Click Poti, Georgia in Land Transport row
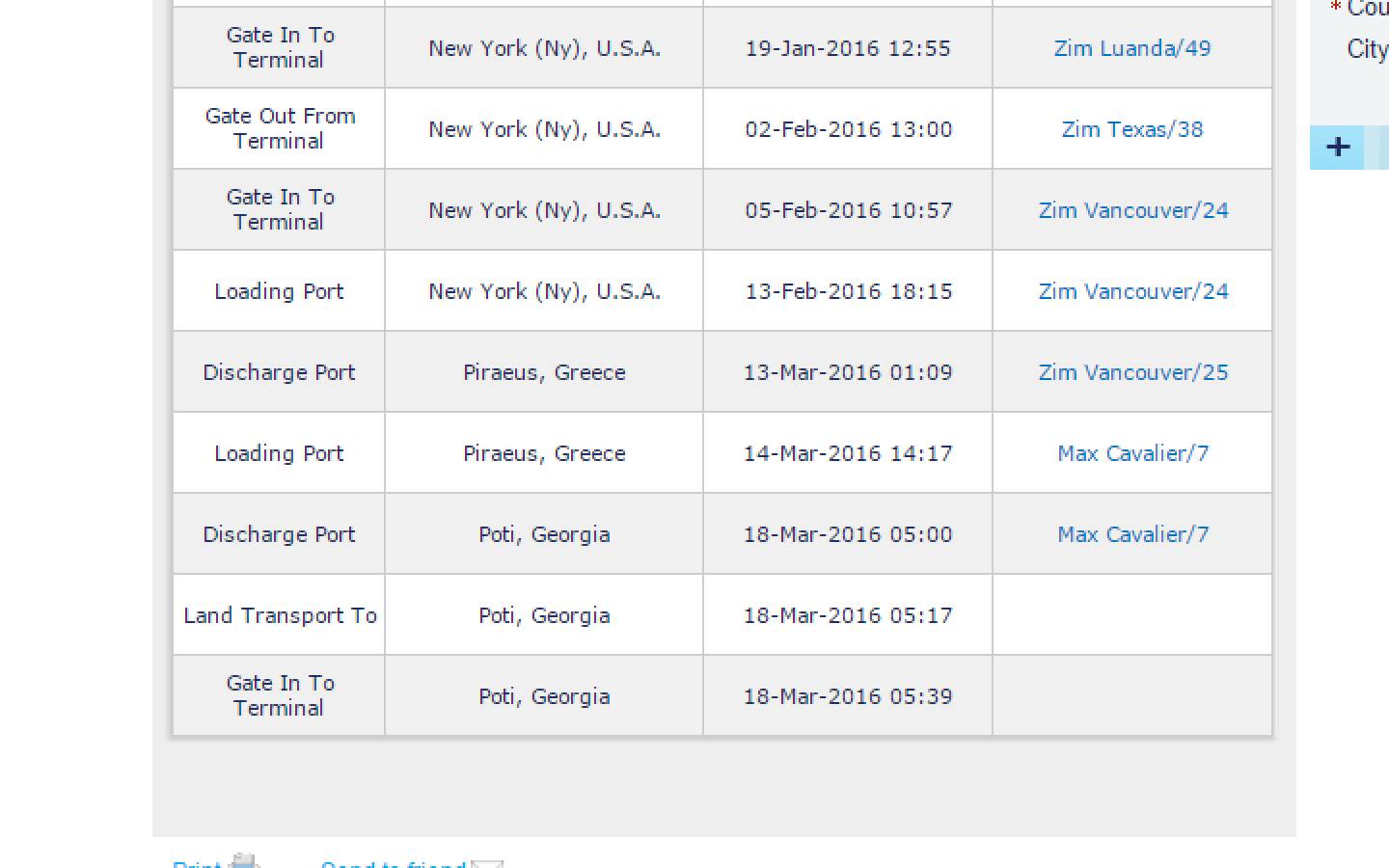The image size is (1389, 868). coord(544,615)
